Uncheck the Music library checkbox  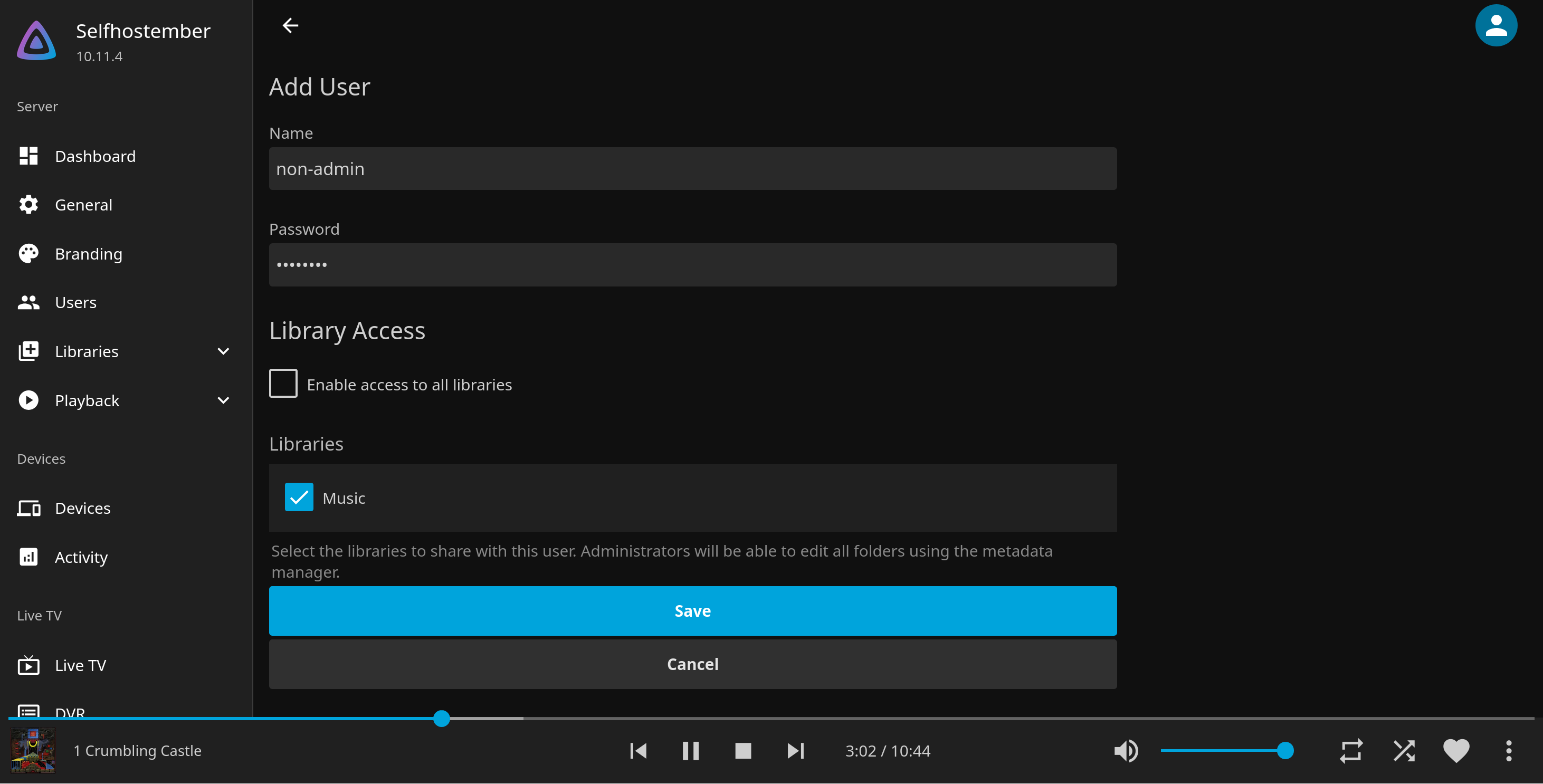[x=299, y=497]
